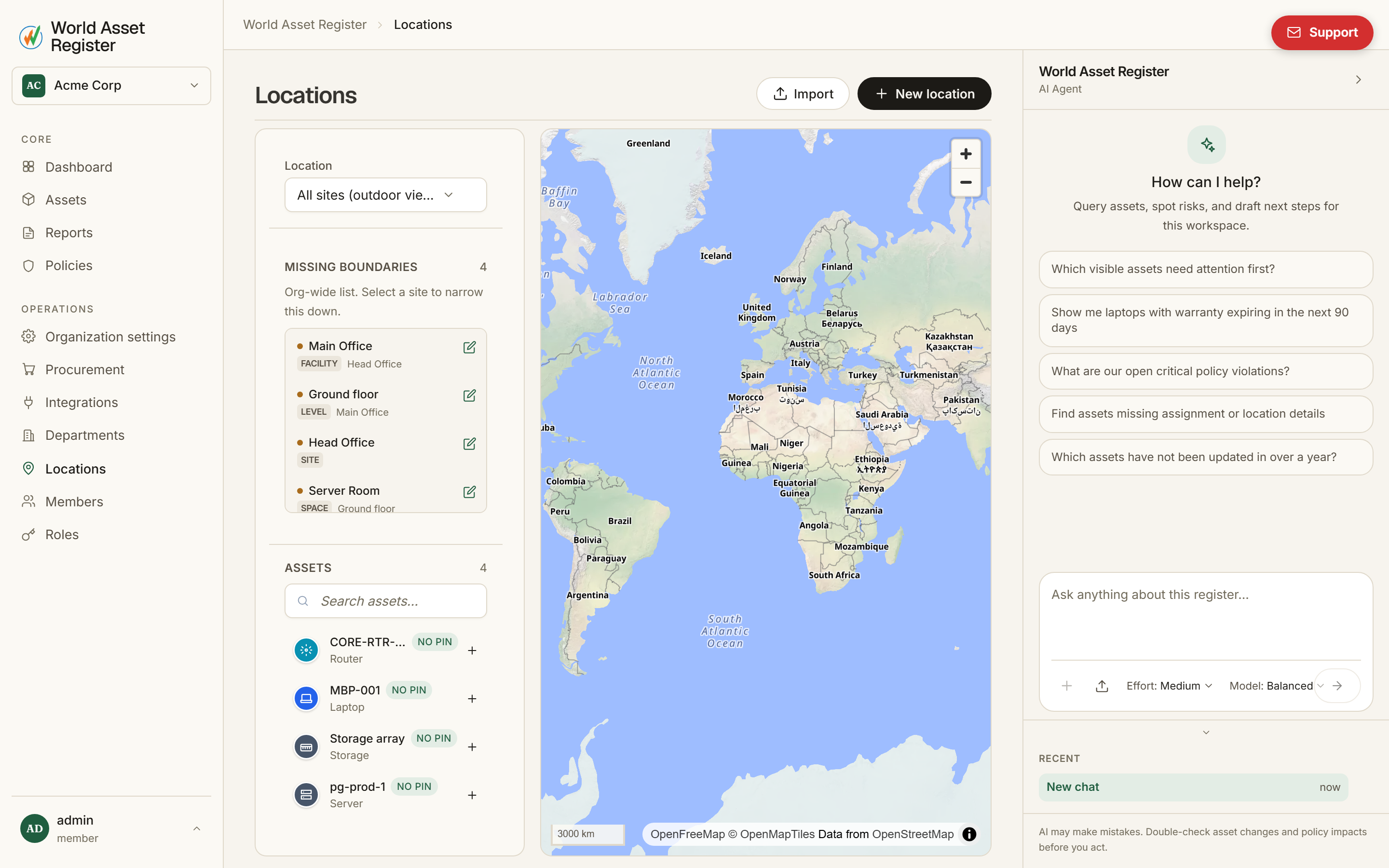Click the Members people icon
The height and width of the screenshot is (868, 1389).
[28, 501]
